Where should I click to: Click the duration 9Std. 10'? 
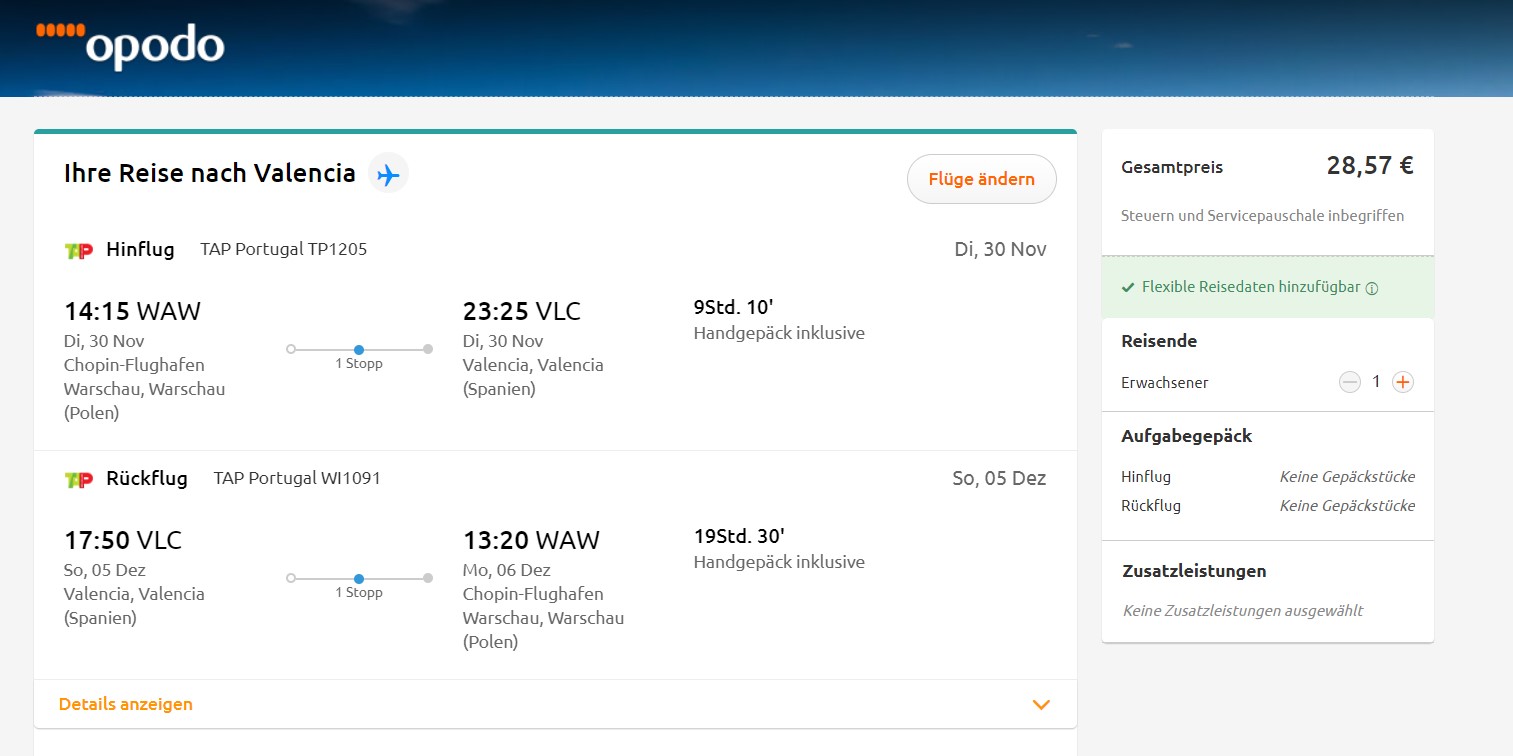tap(734, 306)
